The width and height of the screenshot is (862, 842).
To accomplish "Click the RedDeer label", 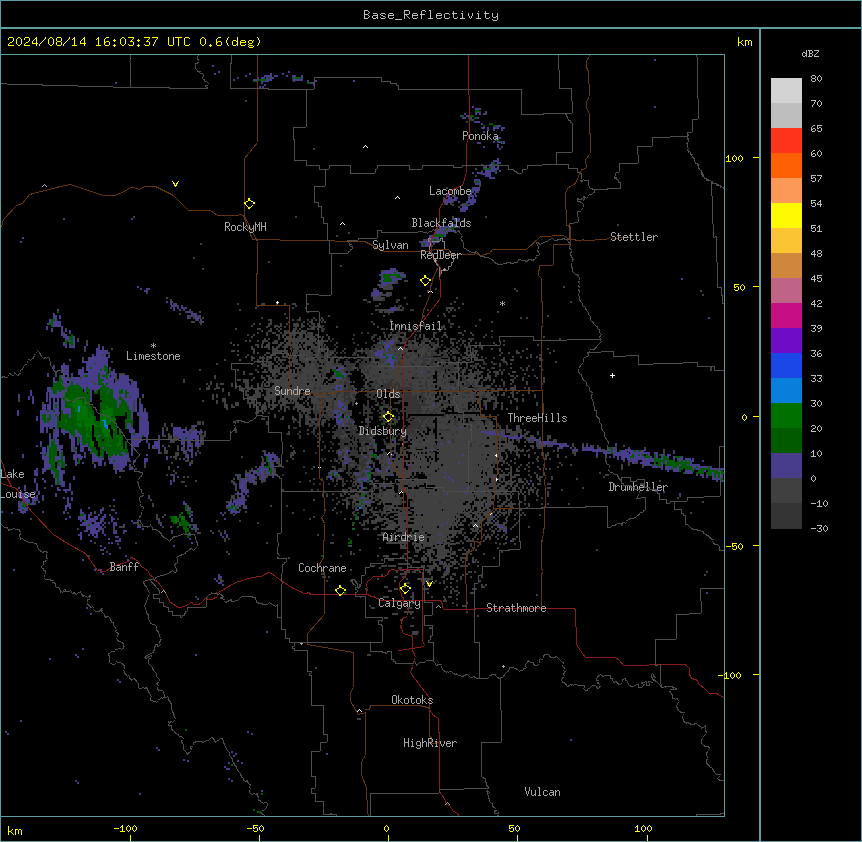I will 440,255.
